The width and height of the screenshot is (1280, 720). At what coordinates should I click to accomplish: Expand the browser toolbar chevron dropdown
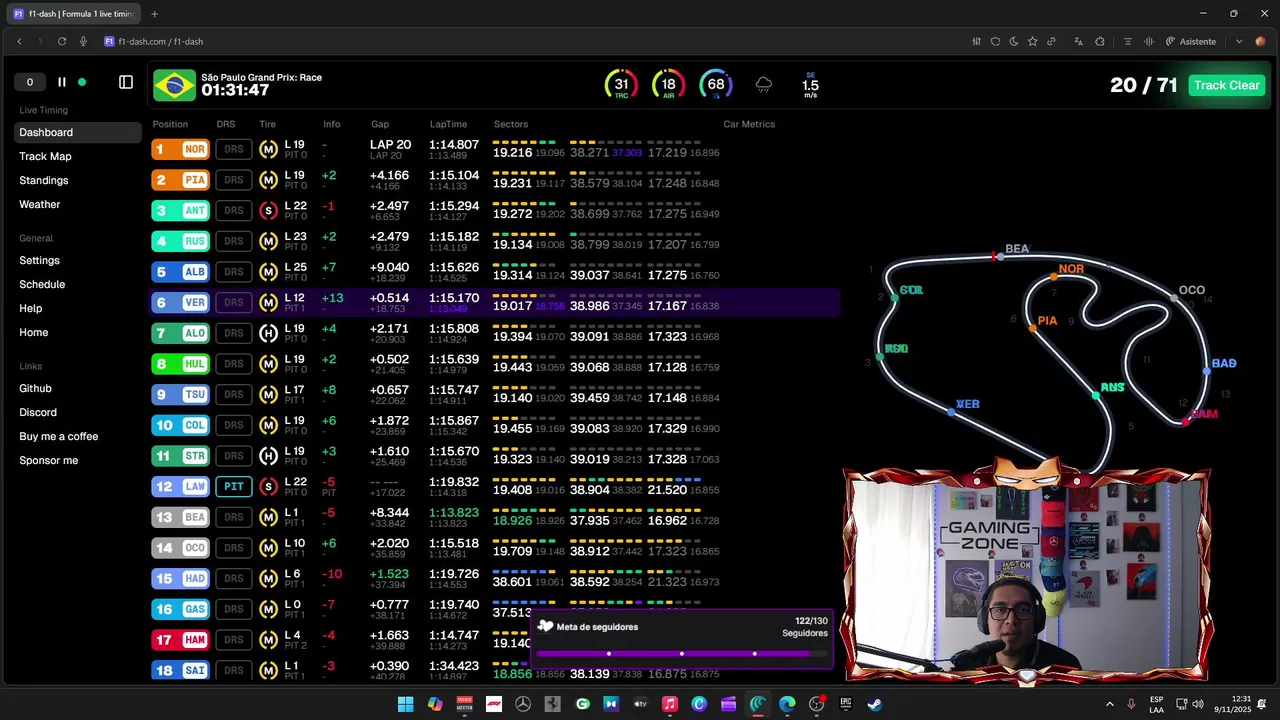pos(1239,41)
